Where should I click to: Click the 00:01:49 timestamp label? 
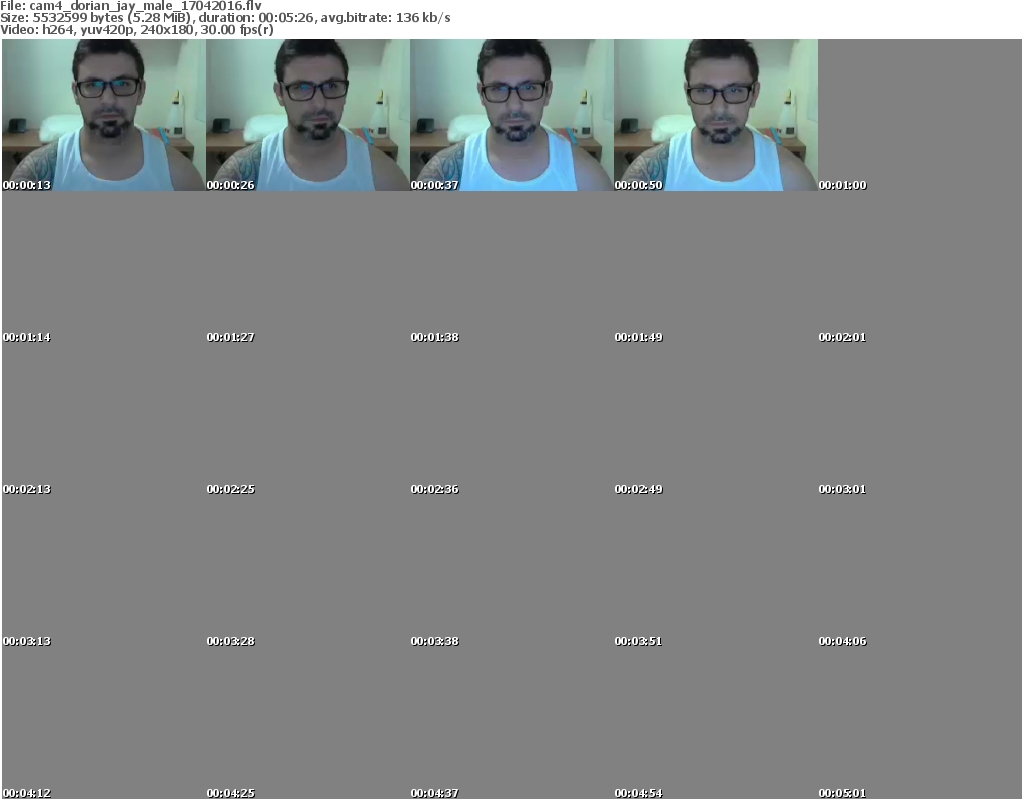pos(639,337)
